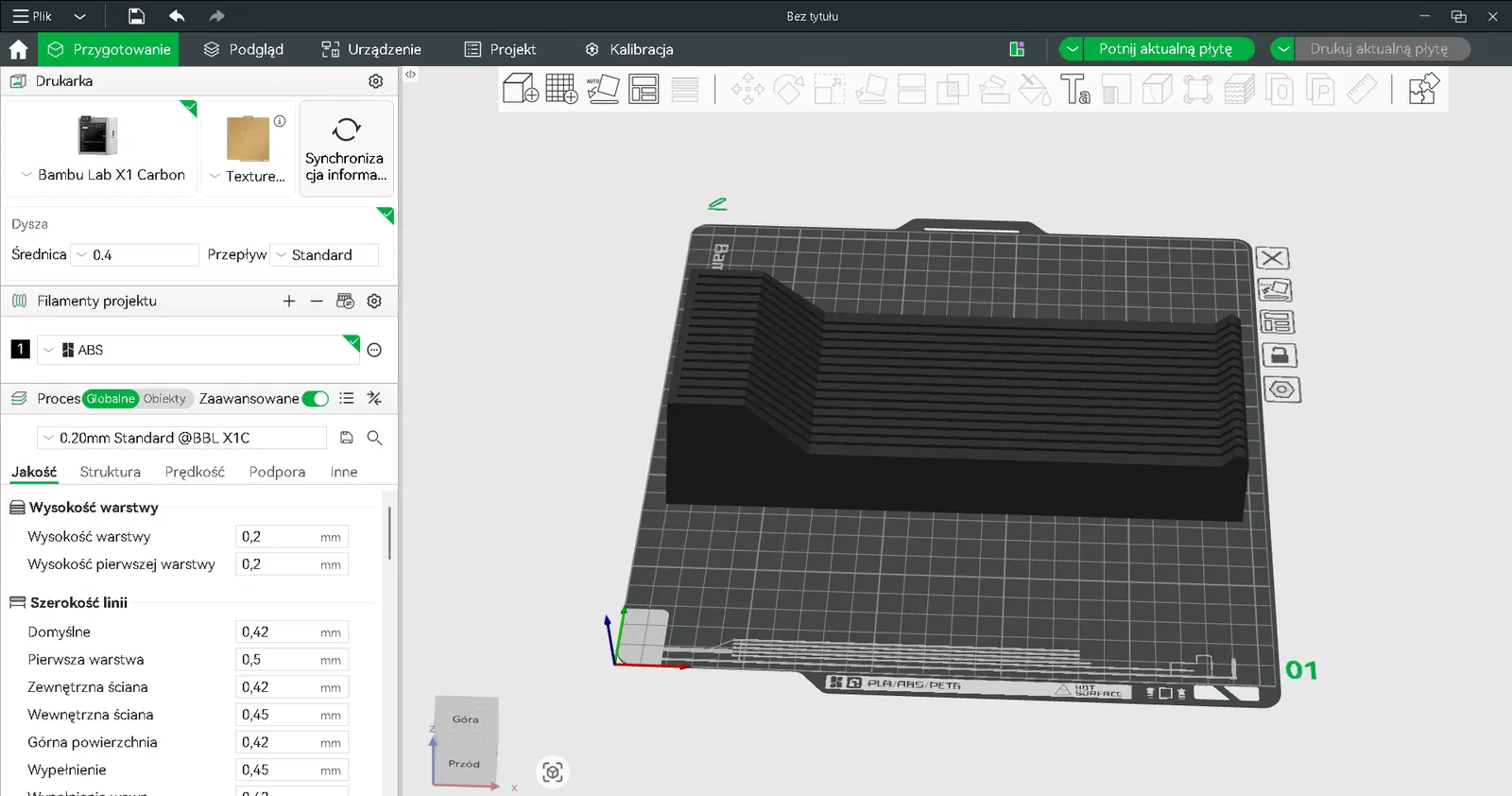Click the plate lock icon
This screenshot has height=796, width=1512.
[x=1280, y=355]
